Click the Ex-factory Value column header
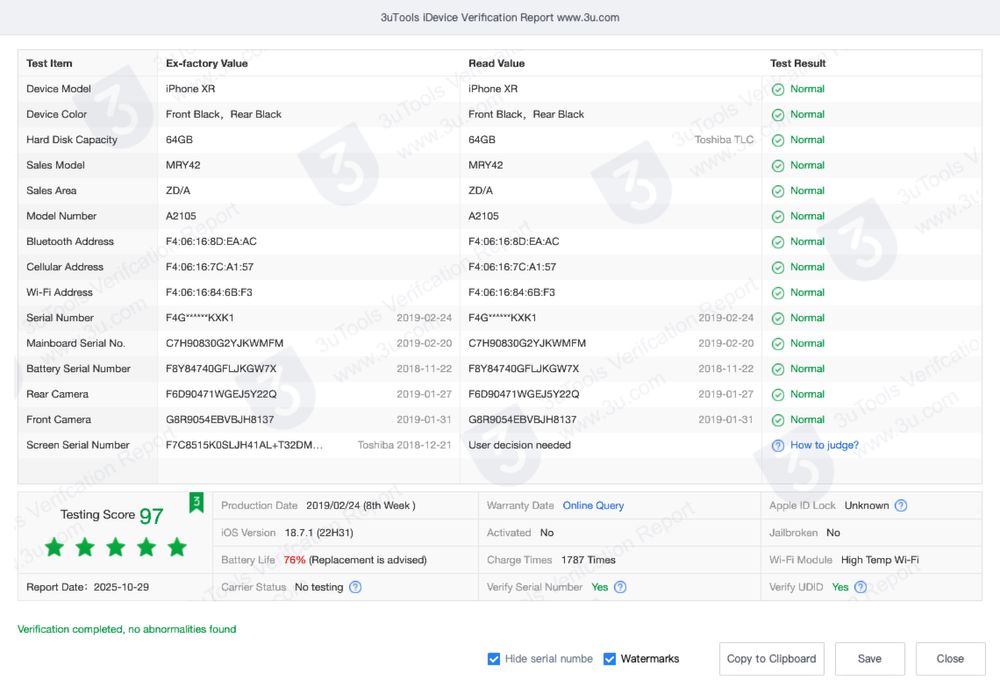1000x690 pixels. 207,63
